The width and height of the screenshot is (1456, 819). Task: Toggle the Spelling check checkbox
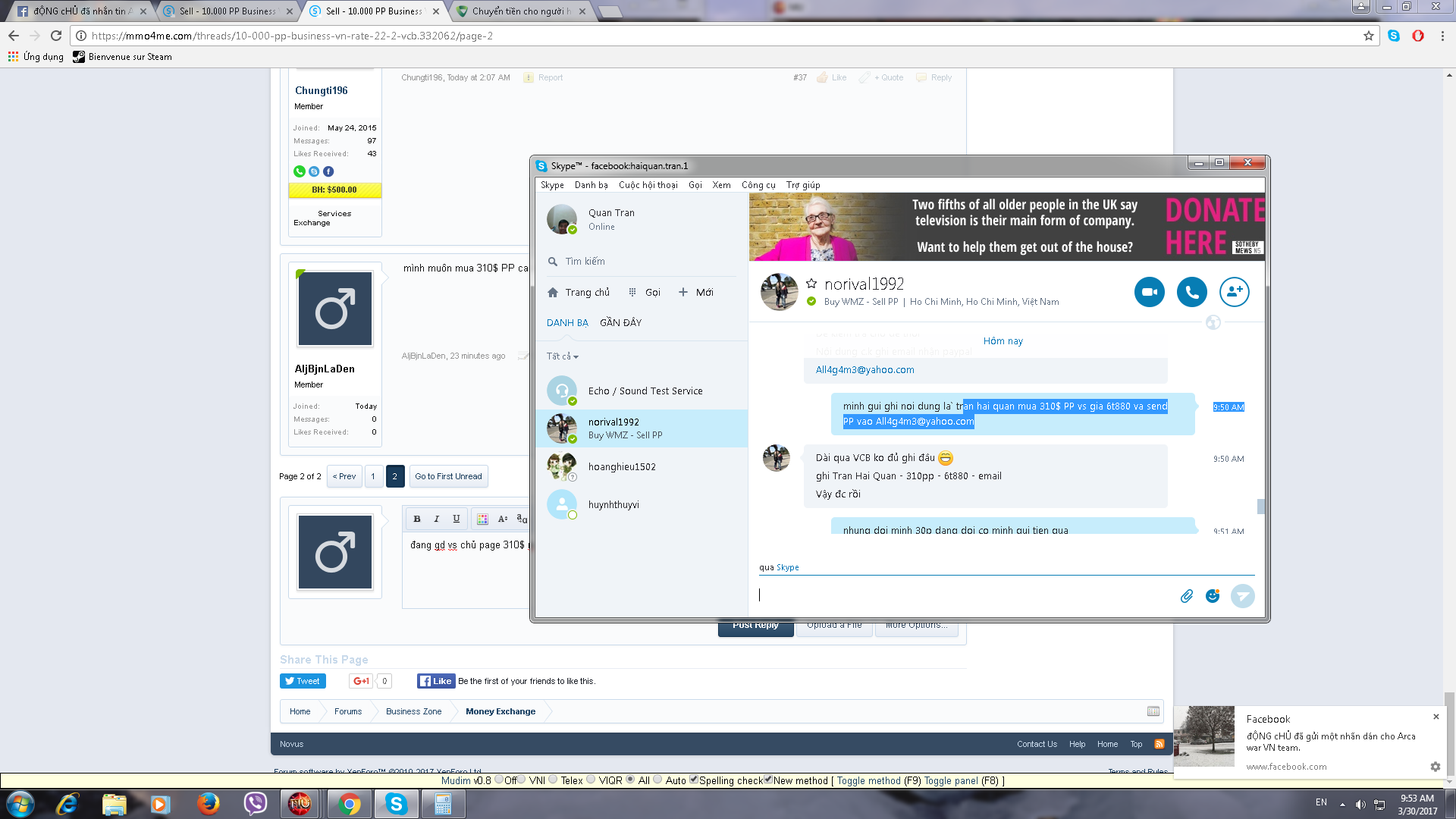(693, 780)
